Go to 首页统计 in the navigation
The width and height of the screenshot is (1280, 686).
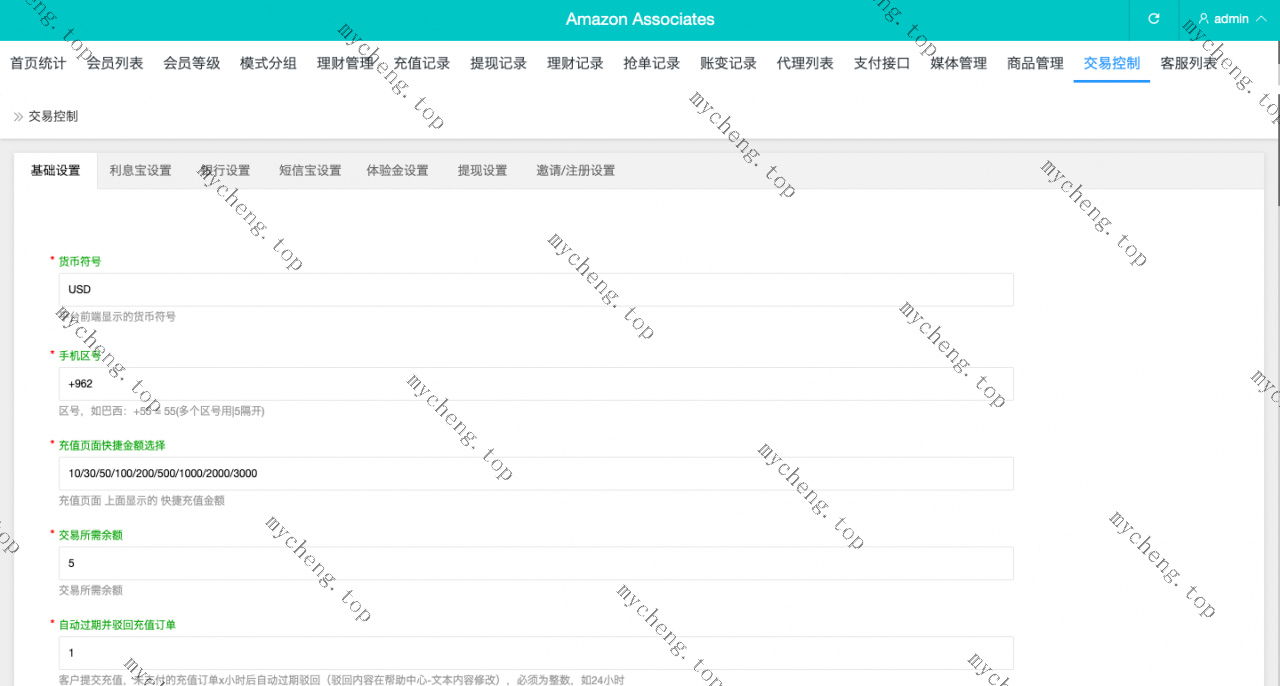point(38,63)
